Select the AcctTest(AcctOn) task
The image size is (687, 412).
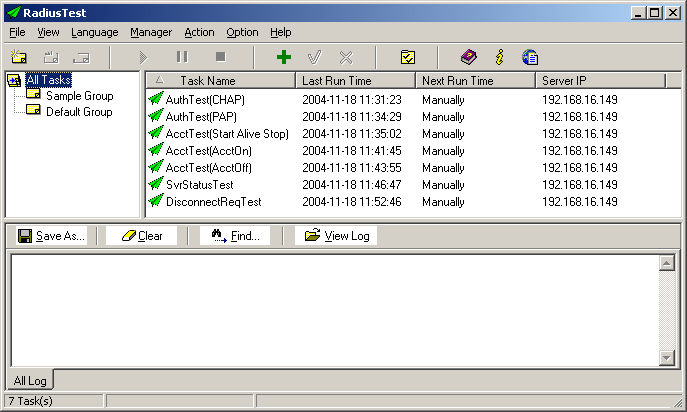pyautogui.click(x=209, y=151)
